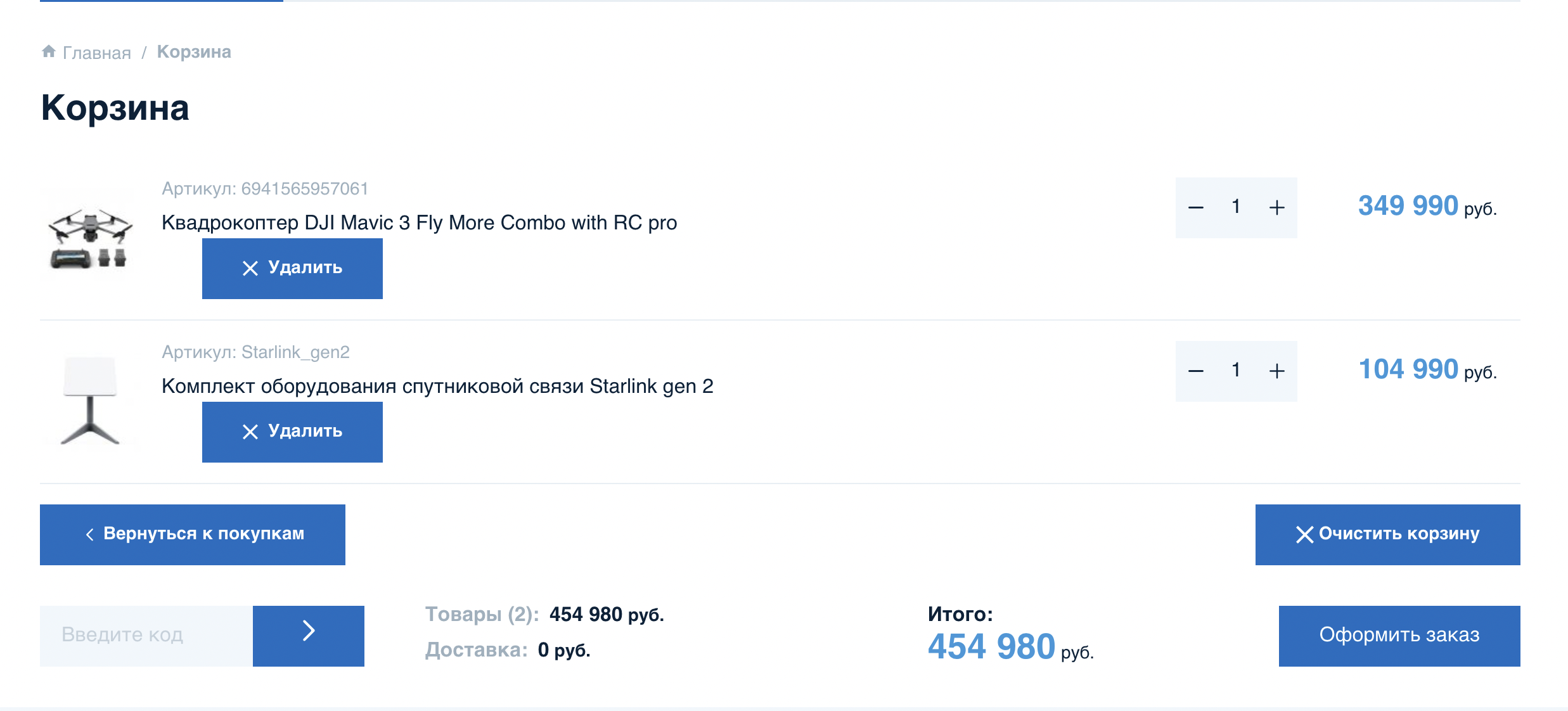Select the Корзина breadcrumb item
The width and height of the screenshot is (1568, 711).
193,51
